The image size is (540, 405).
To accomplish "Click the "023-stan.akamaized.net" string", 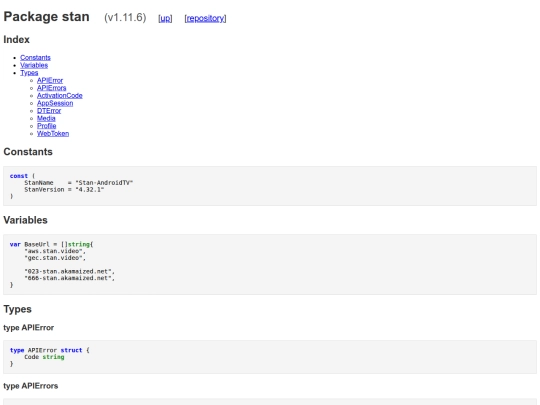I will click(68, 271).
